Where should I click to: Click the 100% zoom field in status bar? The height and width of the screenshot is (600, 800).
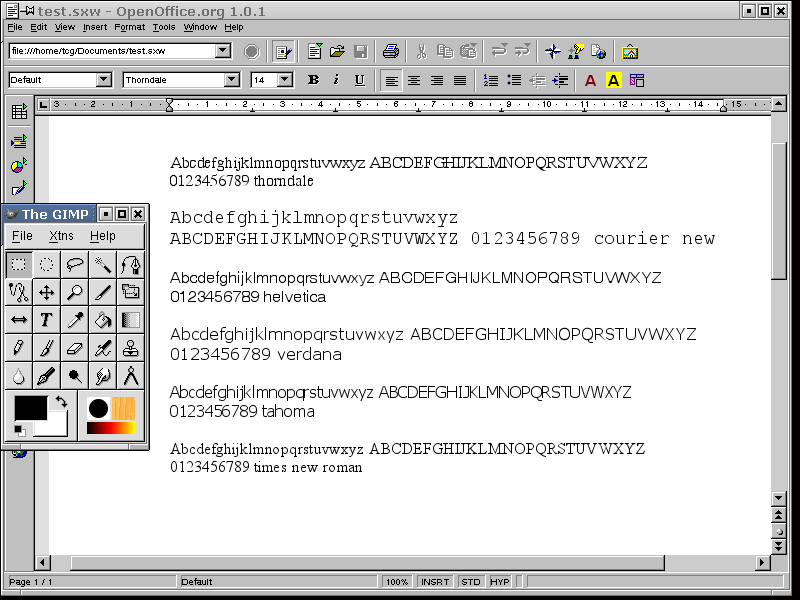(397, 582)
